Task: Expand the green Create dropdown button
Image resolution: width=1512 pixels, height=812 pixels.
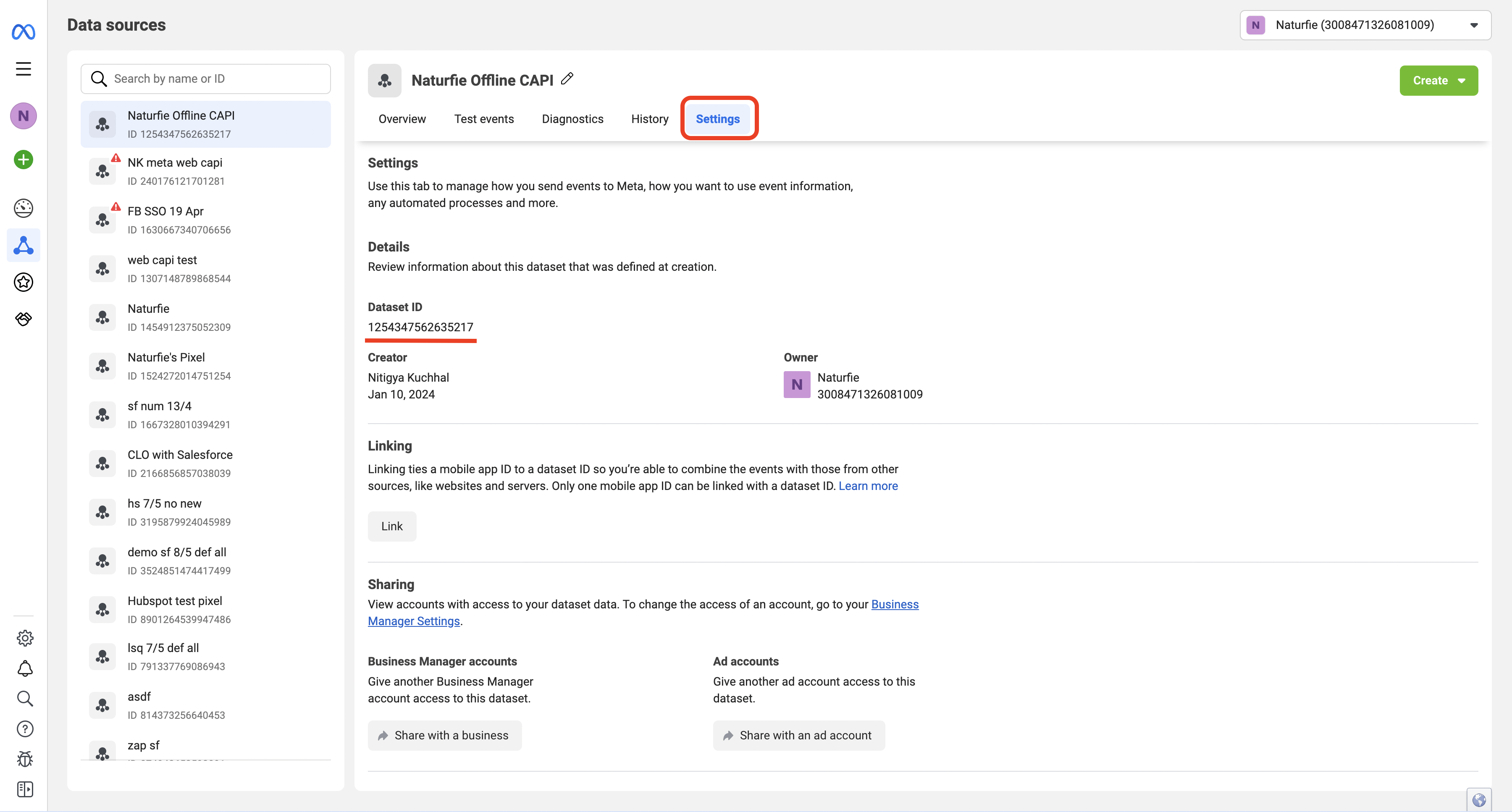Action: pyautogui.click(x=1438, y=80)
